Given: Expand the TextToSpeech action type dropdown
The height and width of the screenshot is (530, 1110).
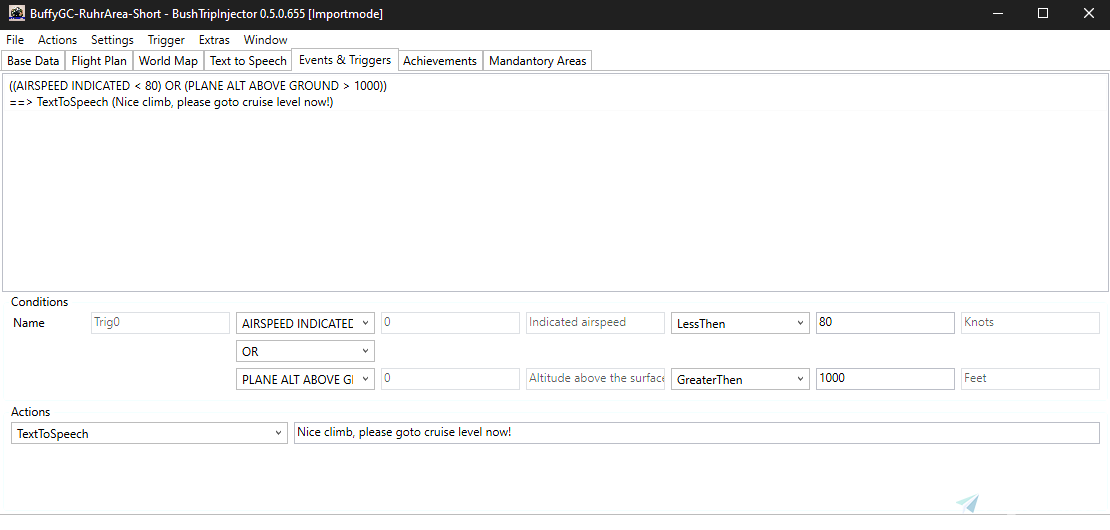Looking at the screenshot, I should (x=150, y=433).
